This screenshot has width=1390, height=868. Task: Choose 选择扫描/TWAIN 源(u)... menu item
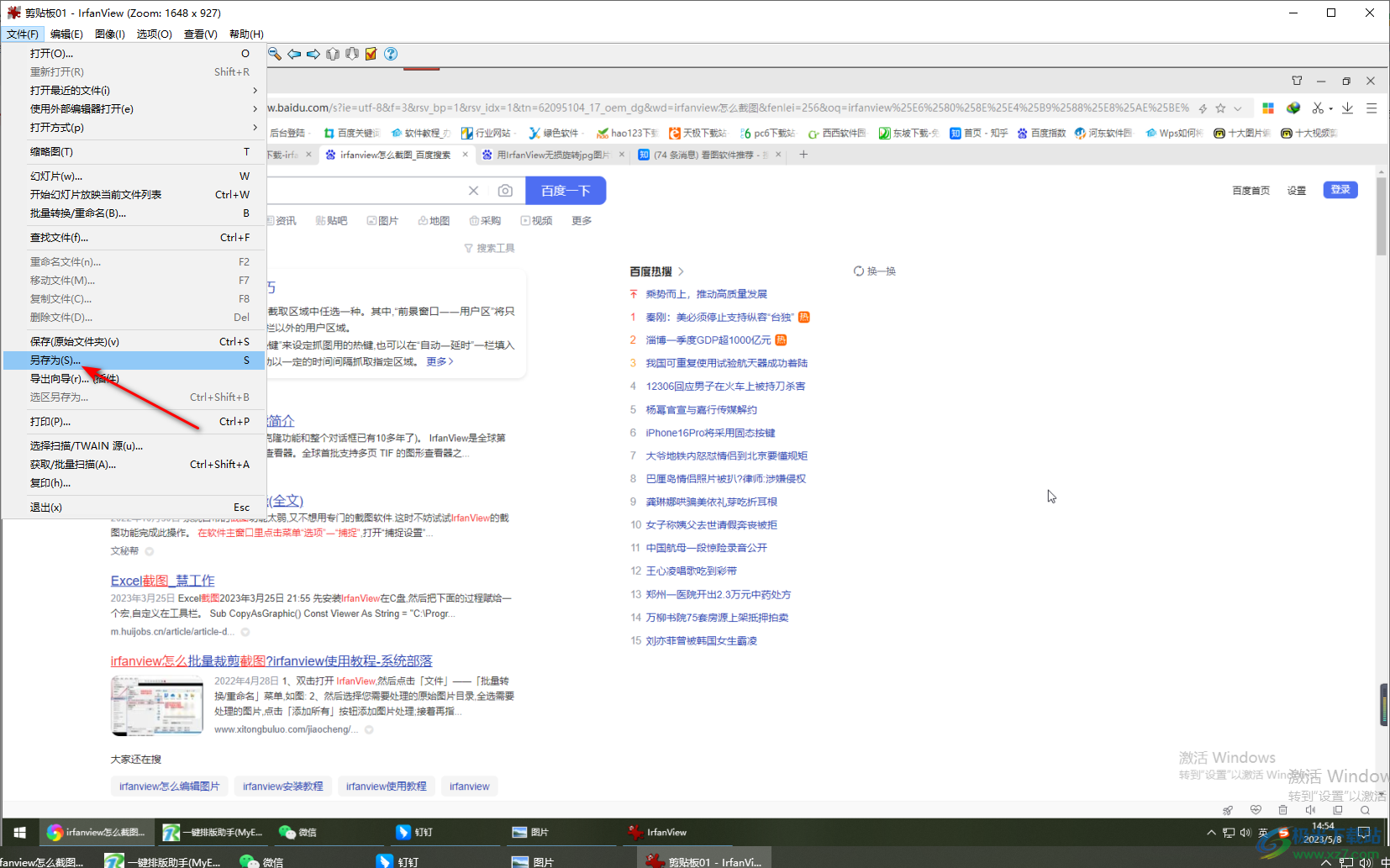pos(134,445)
